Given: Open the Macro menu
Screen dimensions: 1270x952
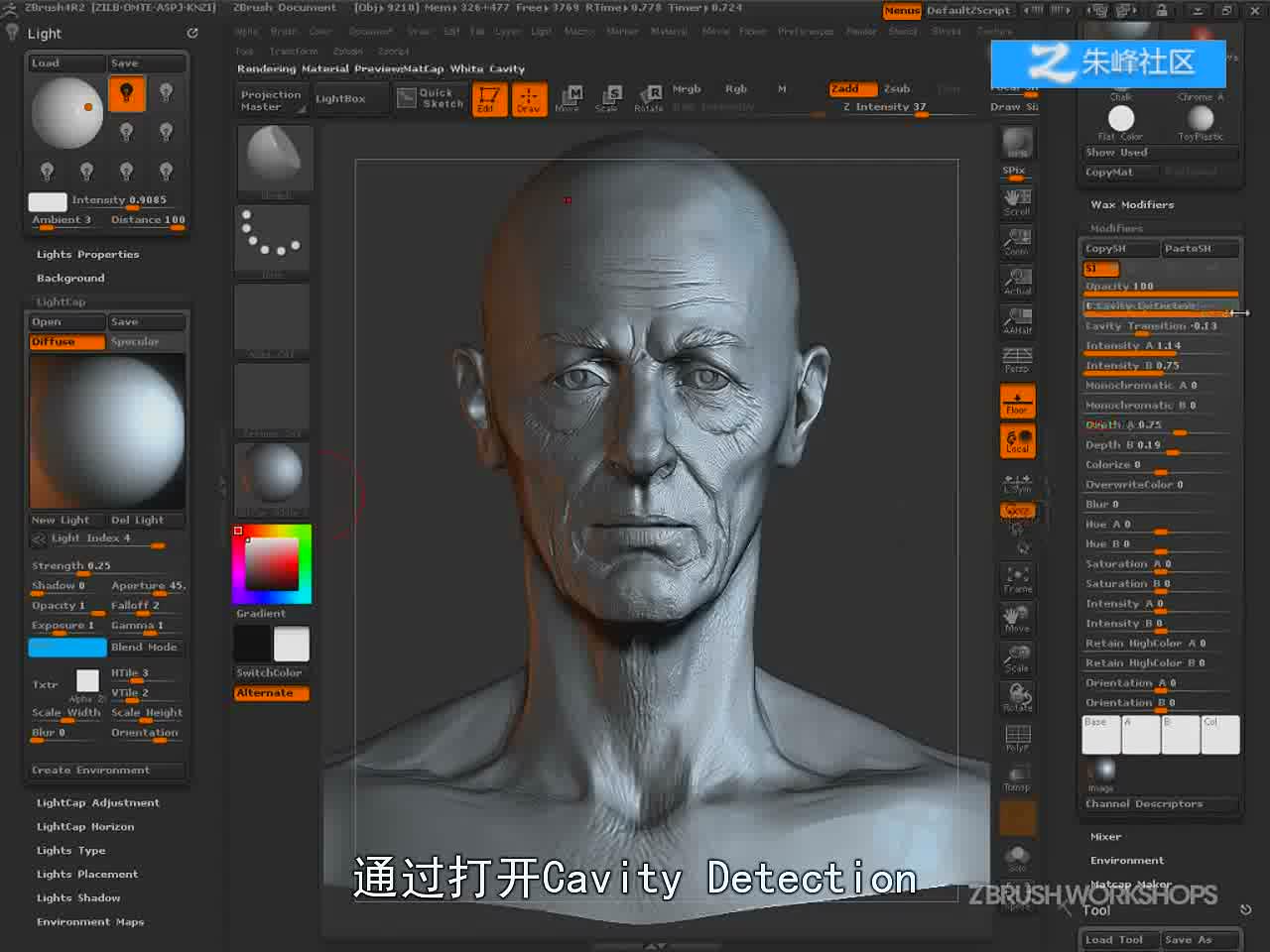Looking at the screenshot, I should coord(579,32).
